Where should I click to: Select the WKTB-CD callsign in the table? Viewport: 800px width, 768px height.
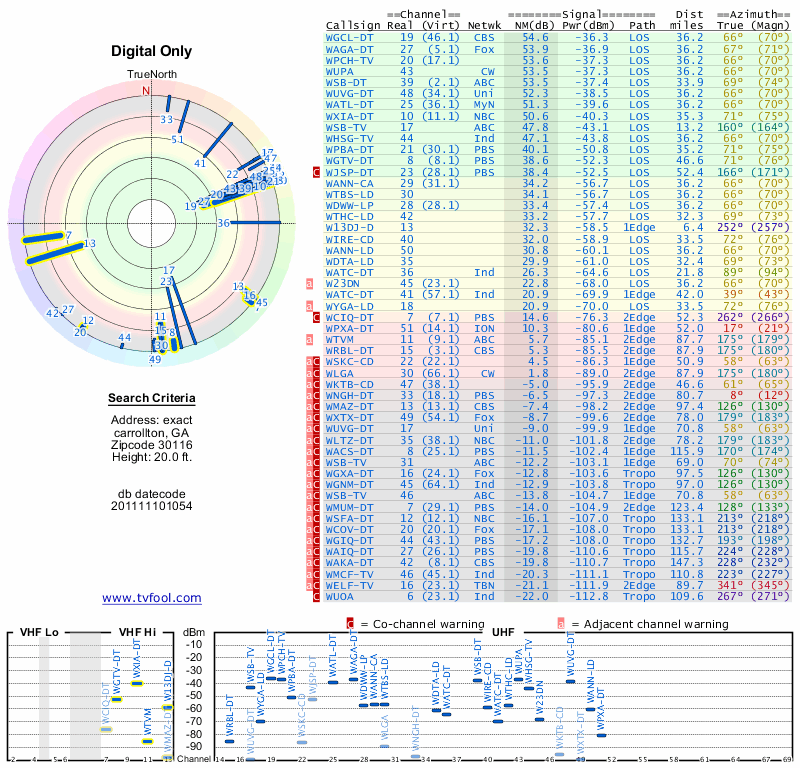349,384
